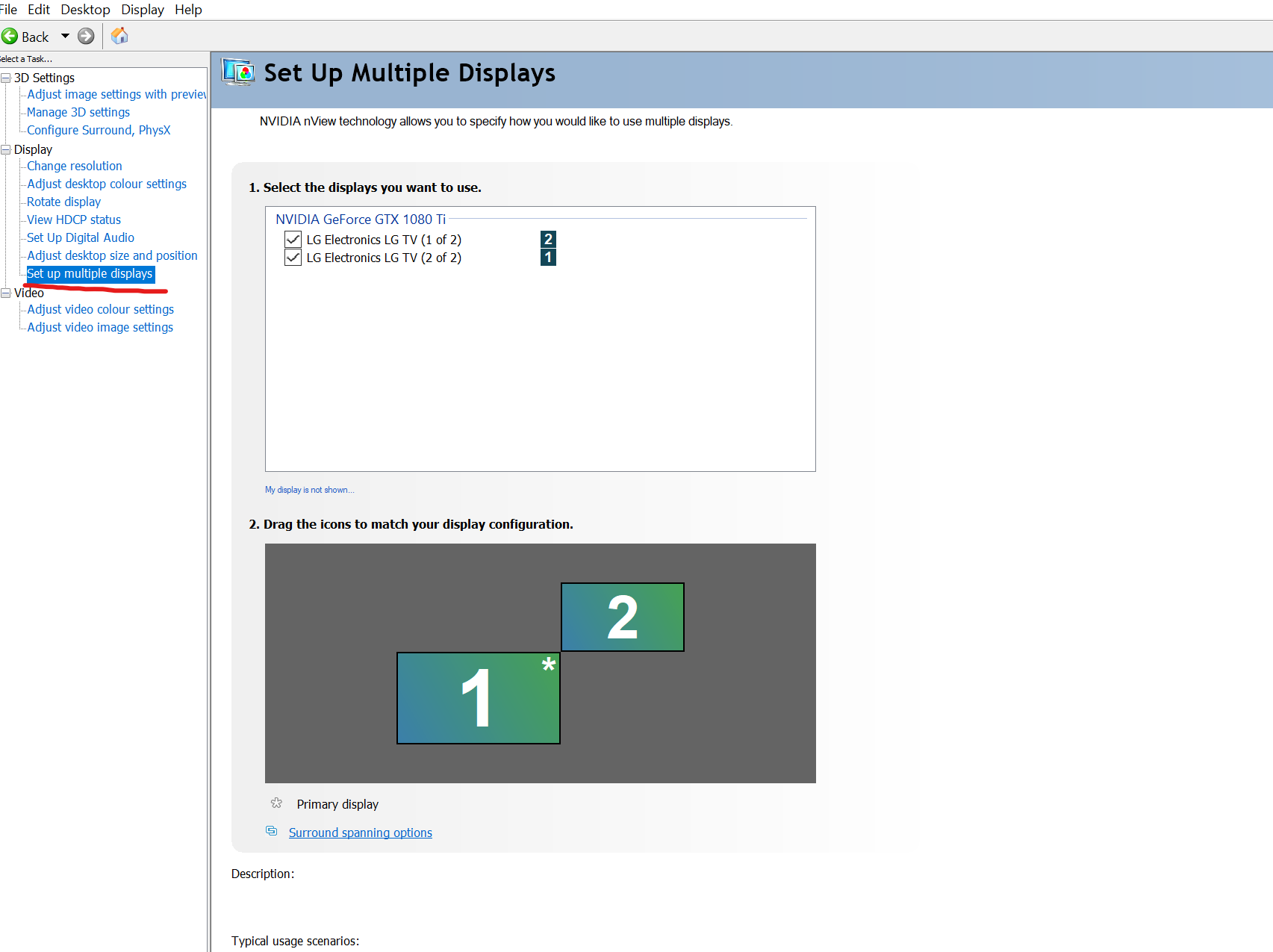1273x952 pixels.
Task: Open the Back history dropdown arrow
Action: 65,36
